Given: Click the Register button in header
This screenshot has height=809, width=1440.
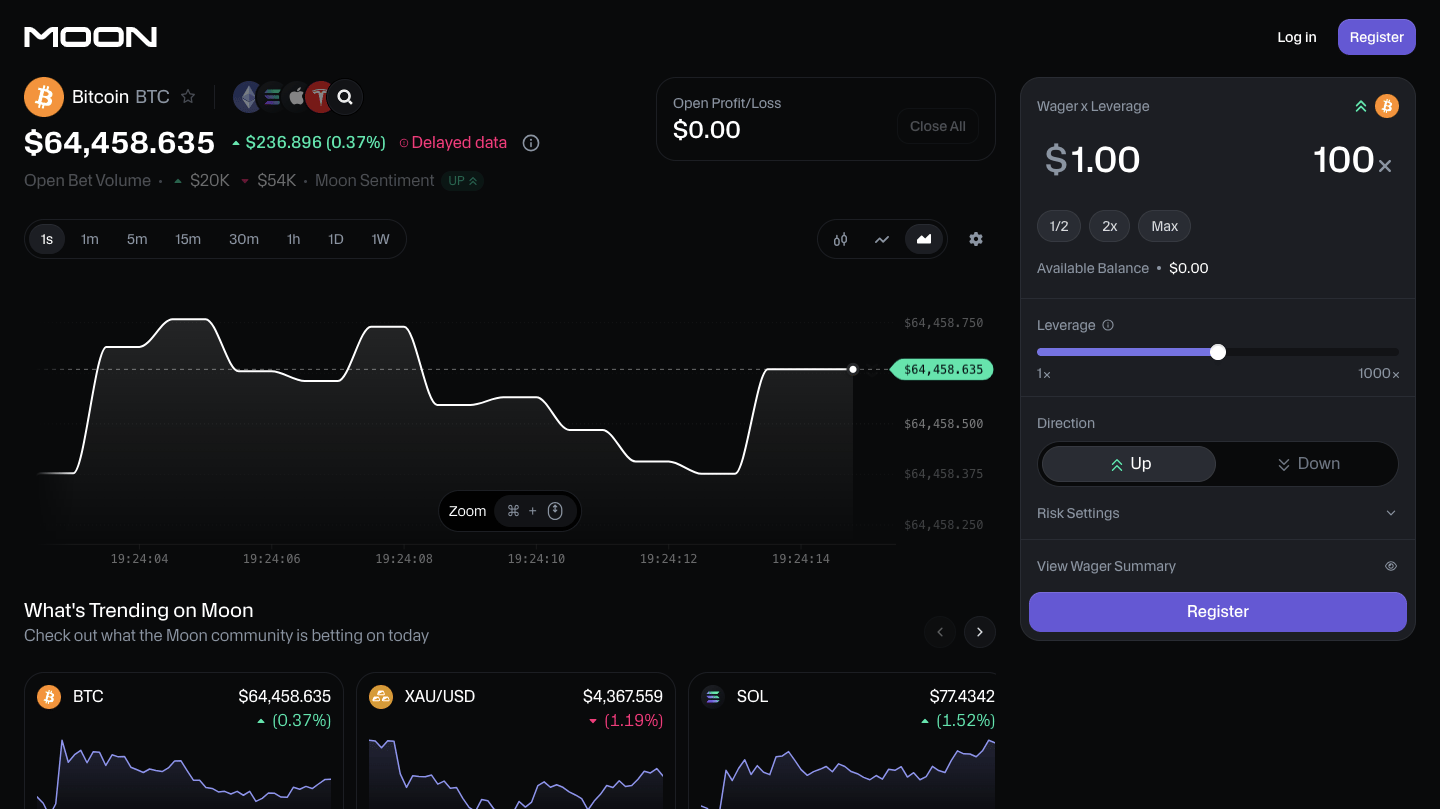Looking at the screenshot, I should (x=1377, y=37).
